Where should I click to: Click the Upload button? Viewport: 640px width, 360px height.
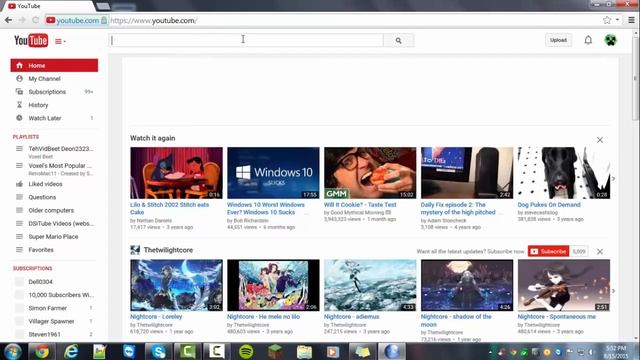[x=558, y=40]
